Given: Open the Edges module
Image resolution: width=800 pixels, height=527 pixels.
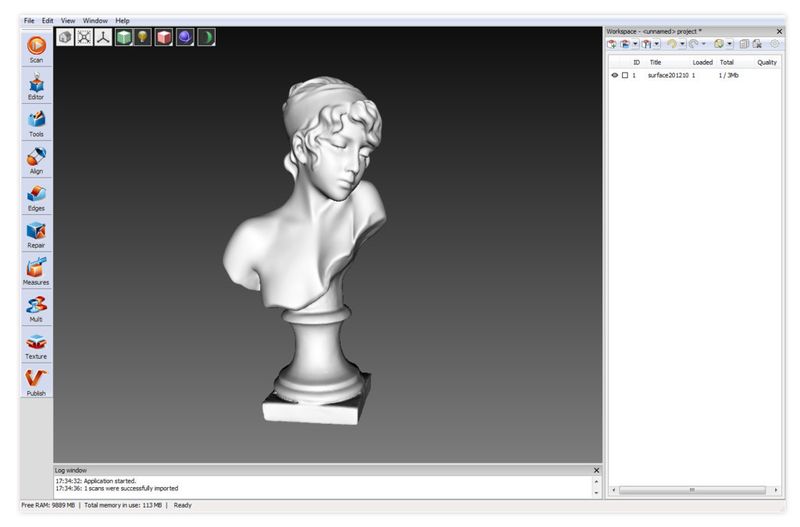Looking at the screenshot, I should (36, 197).
